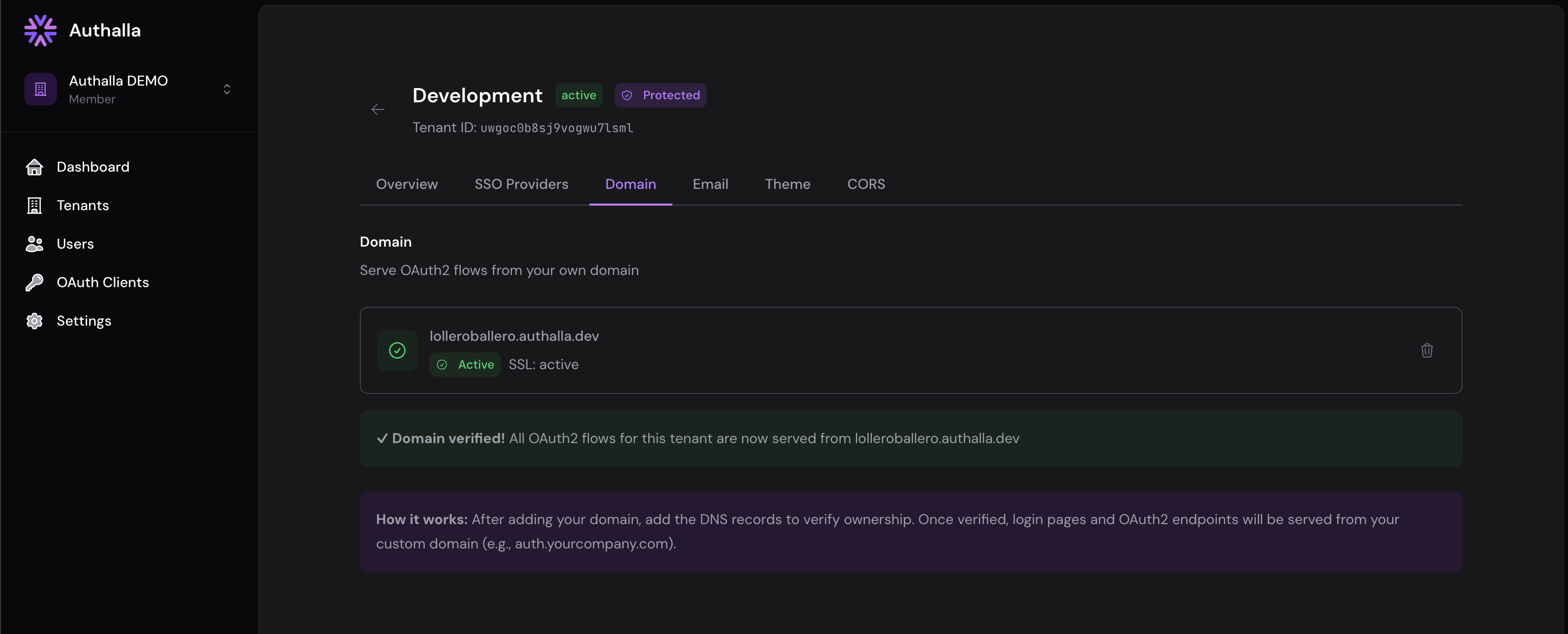Click the Dashboard house icon

(34, 167)
